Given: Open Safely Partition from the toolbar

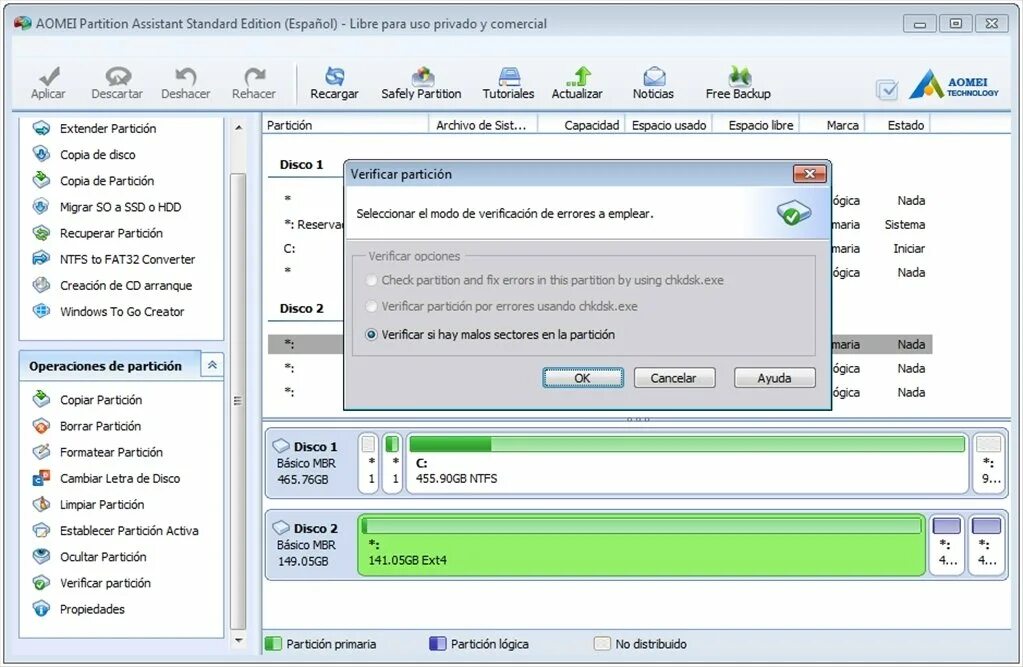Looking at the screenshot, I should tap(421, 83).
